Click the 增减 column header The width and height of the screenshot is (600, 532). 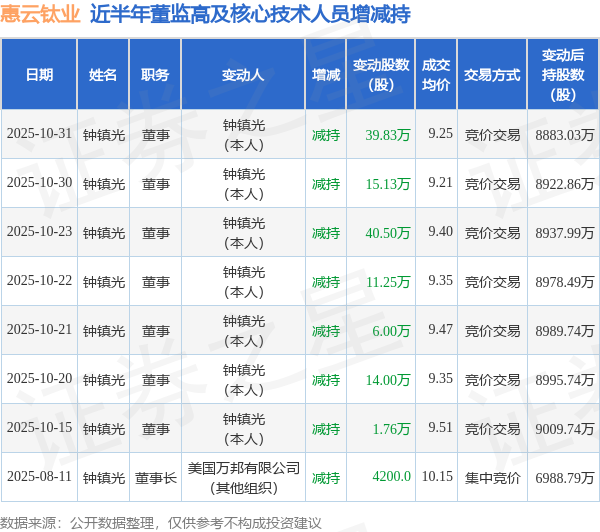click(x=326, y=74)
